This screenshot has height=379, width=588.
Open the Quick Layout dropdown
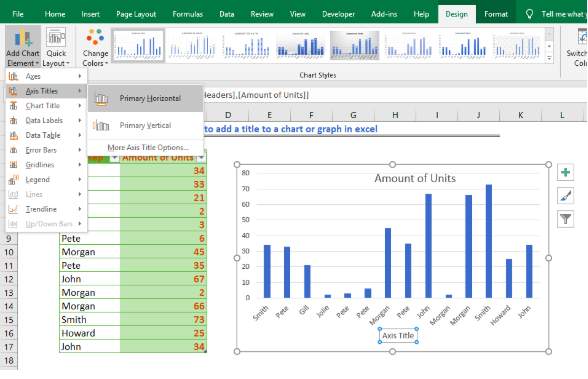(56, 47)
